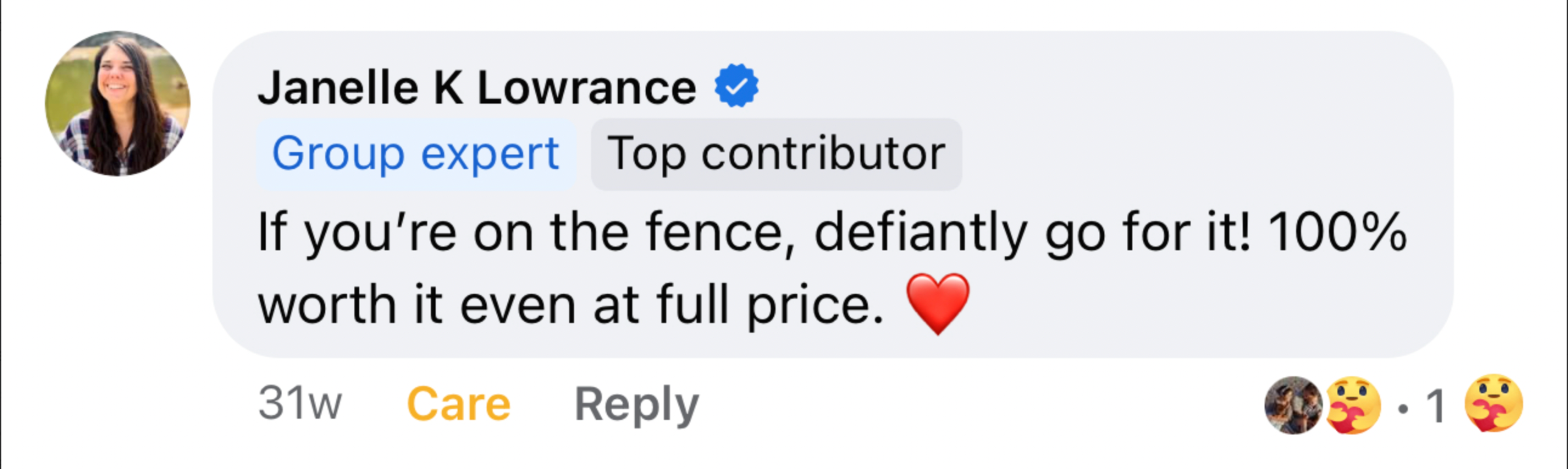The image size is (1568, 469).
Task: Click the Group expert badge
Action: tap(415, 154)
